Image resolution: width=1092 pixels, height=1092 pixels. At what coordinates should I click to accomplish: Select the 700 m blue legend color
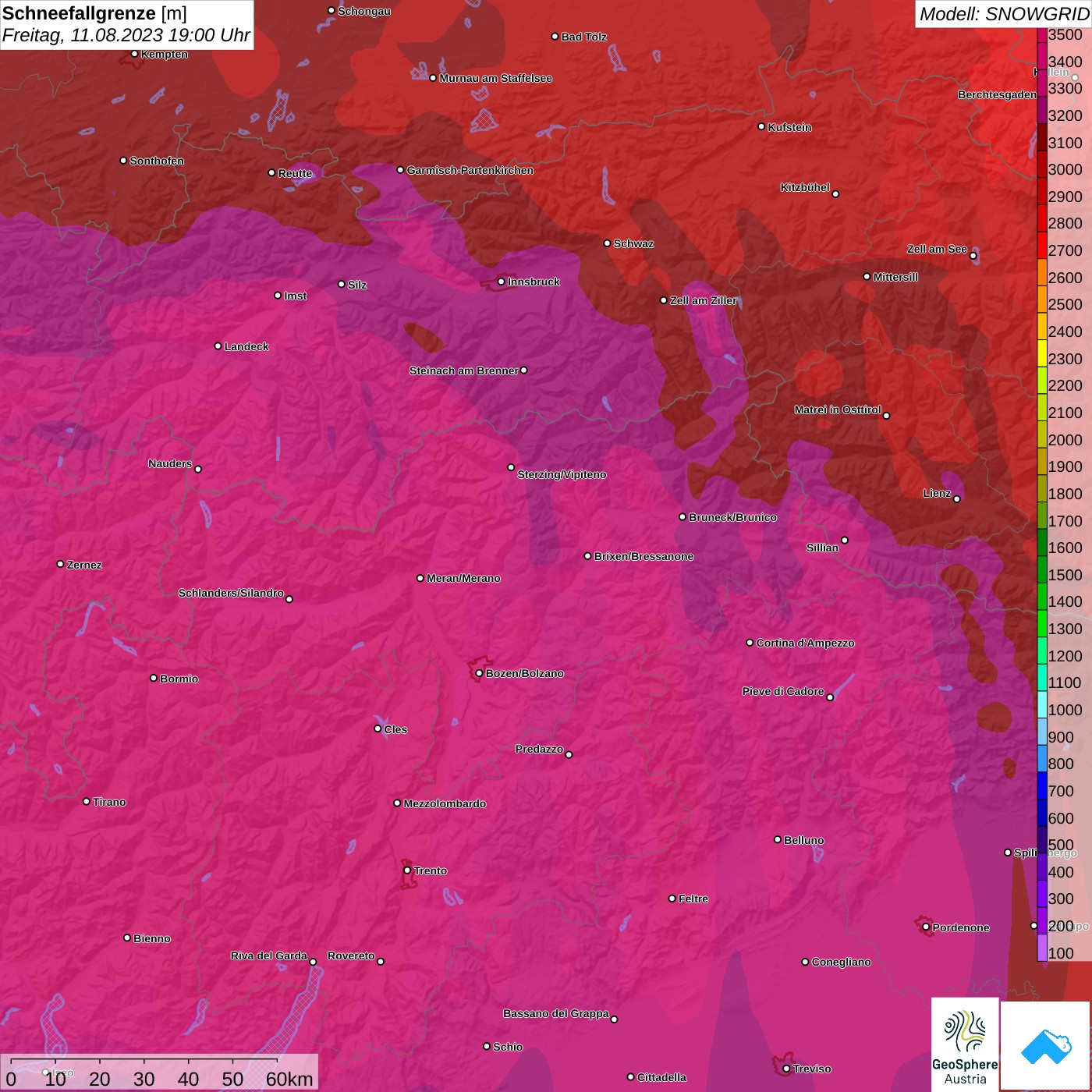[1042, 785]
